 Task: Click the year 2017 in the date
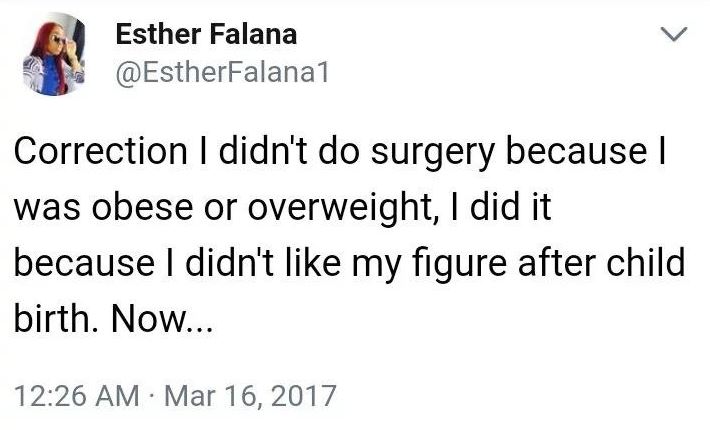[x=307, y=394]
